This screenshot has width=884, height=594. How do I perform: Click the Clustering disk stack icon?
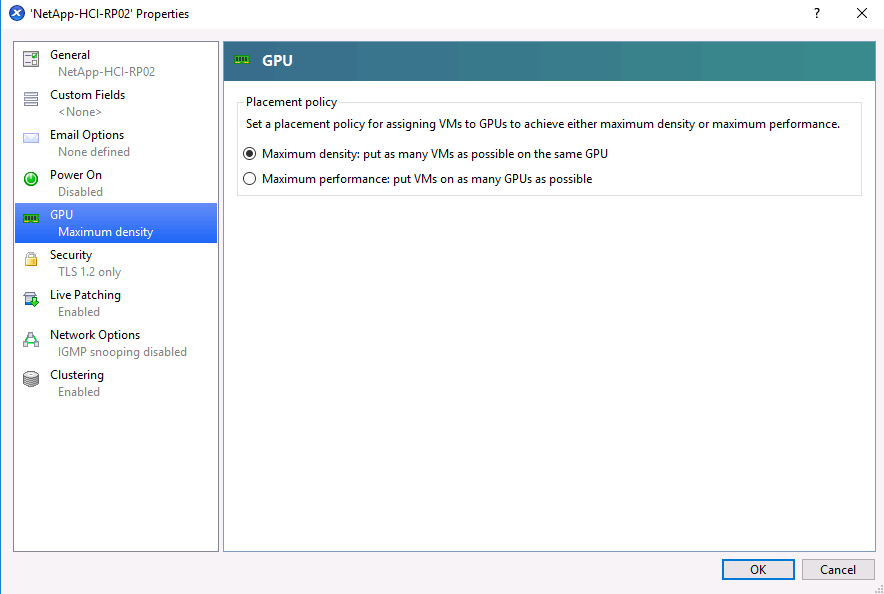pos(31,378)
